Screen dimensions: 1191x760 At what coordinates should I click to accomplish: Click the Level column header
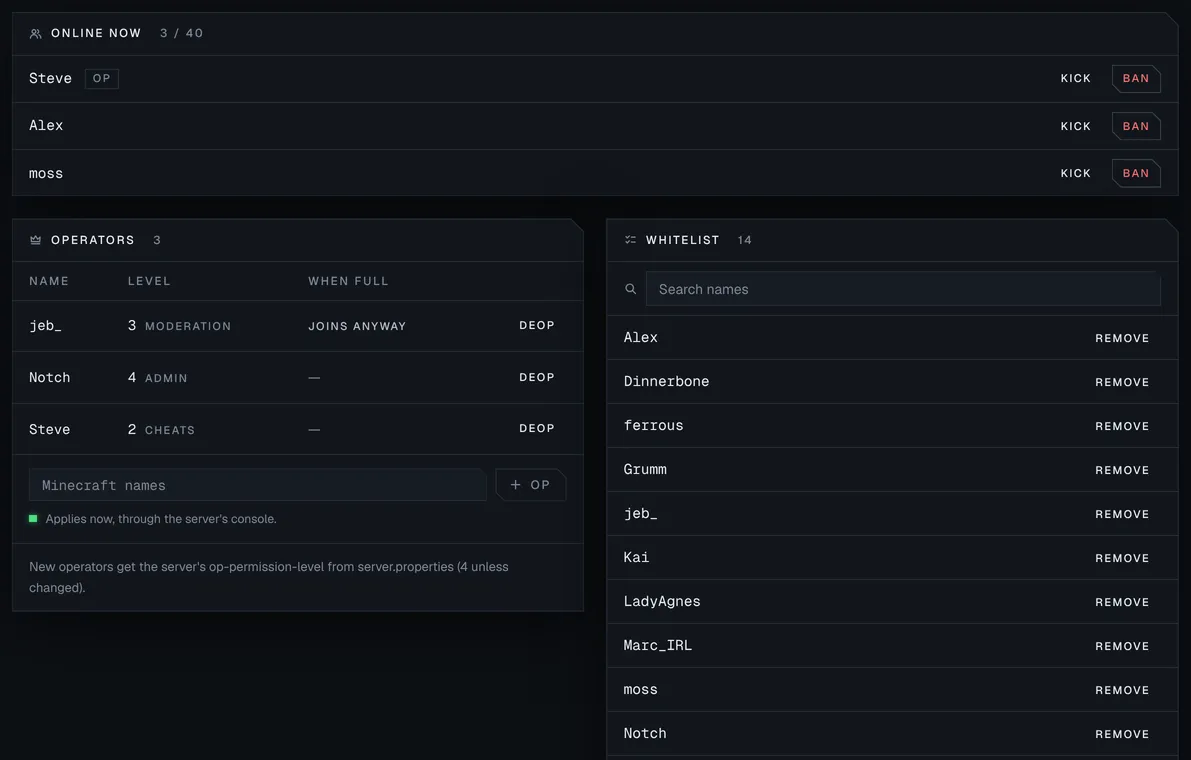[x=149, y=281]
